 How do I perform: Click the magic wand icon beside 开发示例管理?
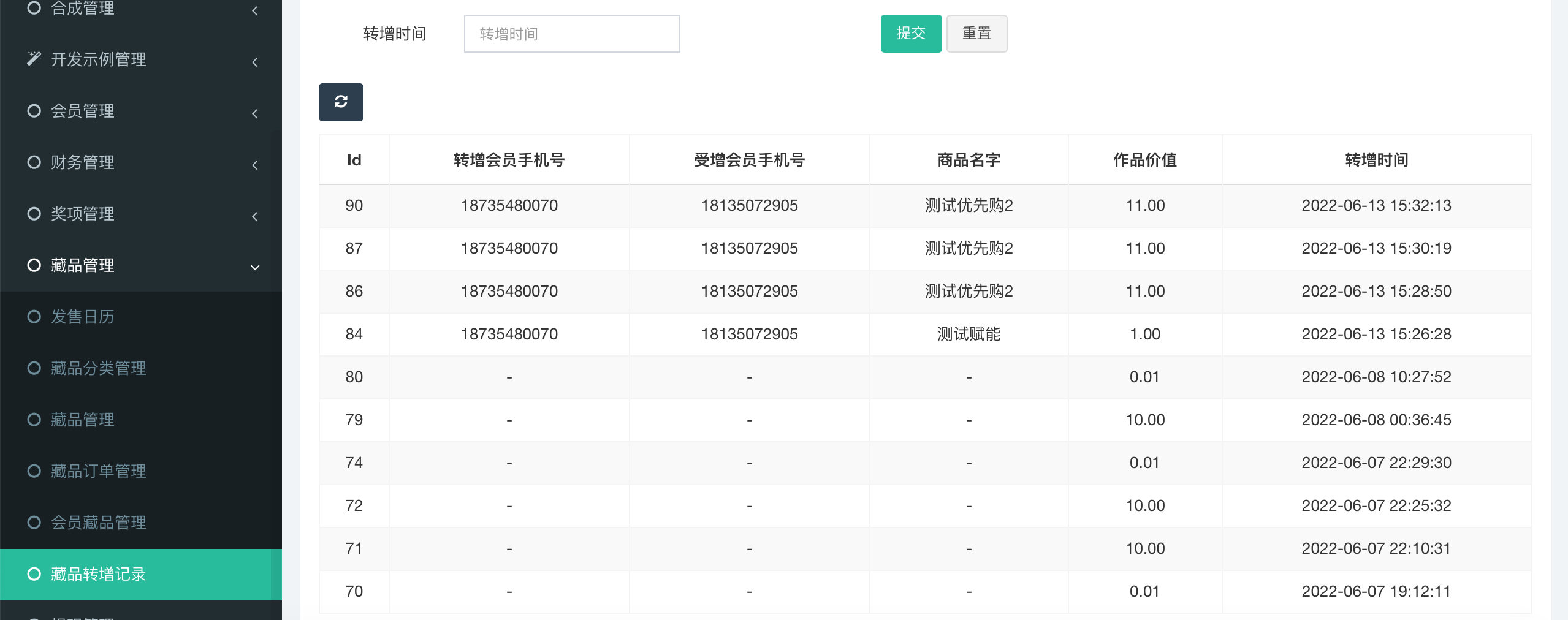coord(34,59)
